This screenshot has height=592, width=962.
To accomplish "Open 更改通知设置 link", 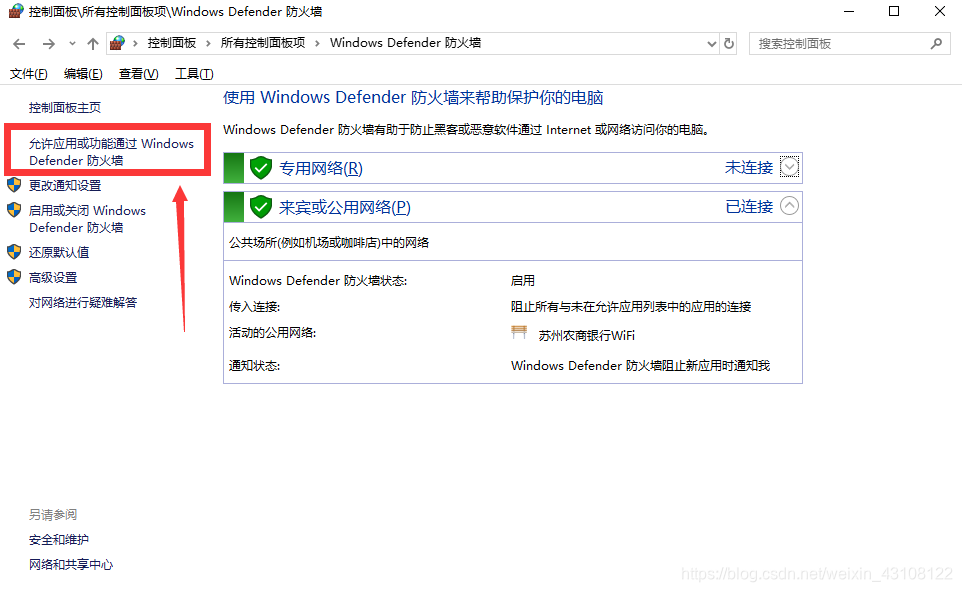I will pos(65,185).
